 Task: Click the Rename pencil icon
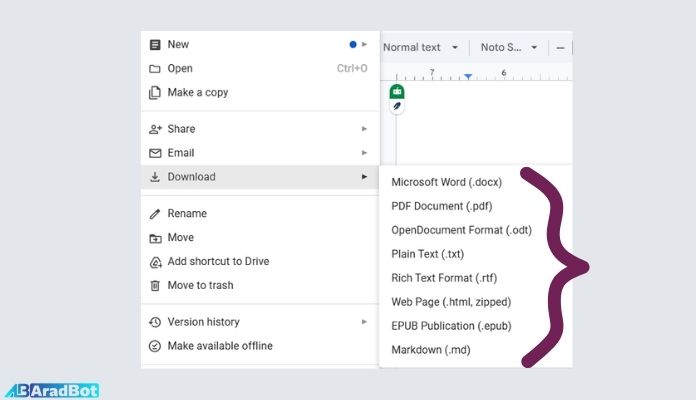pos(155,214)
